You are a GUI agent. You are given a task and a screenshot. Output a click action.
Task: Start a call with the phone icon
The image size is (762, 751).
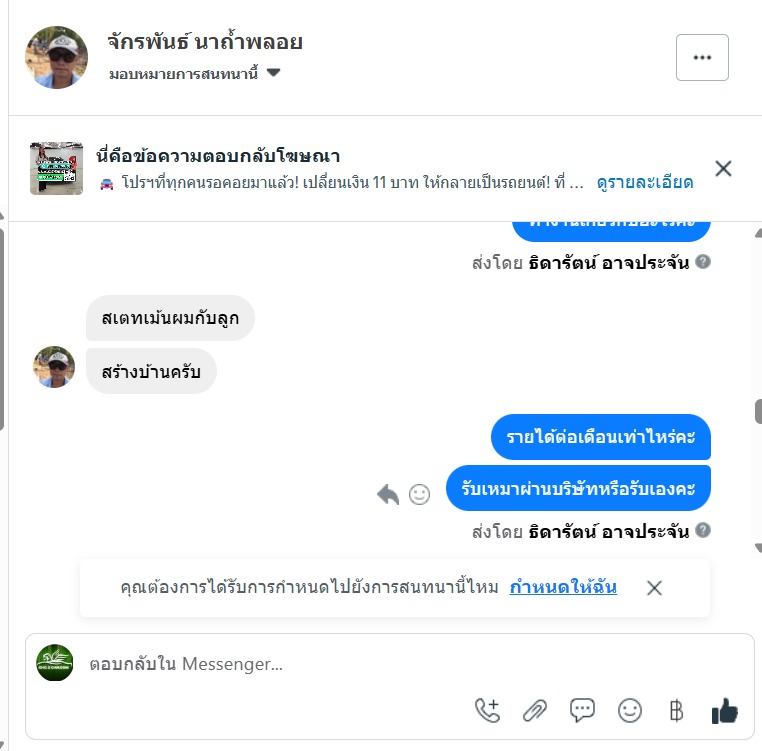click(x=487, y=710)
